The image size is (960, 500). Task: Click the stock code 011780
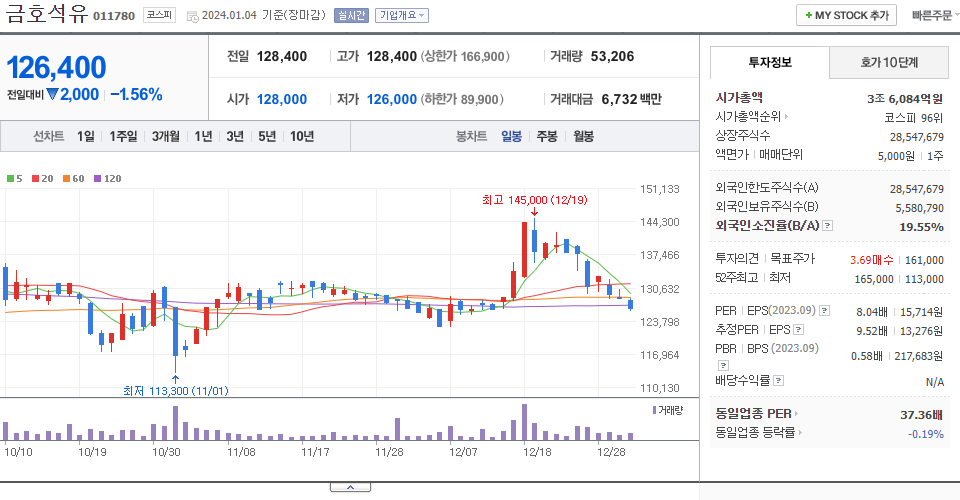pyautogui.click(x=114, y=16)
